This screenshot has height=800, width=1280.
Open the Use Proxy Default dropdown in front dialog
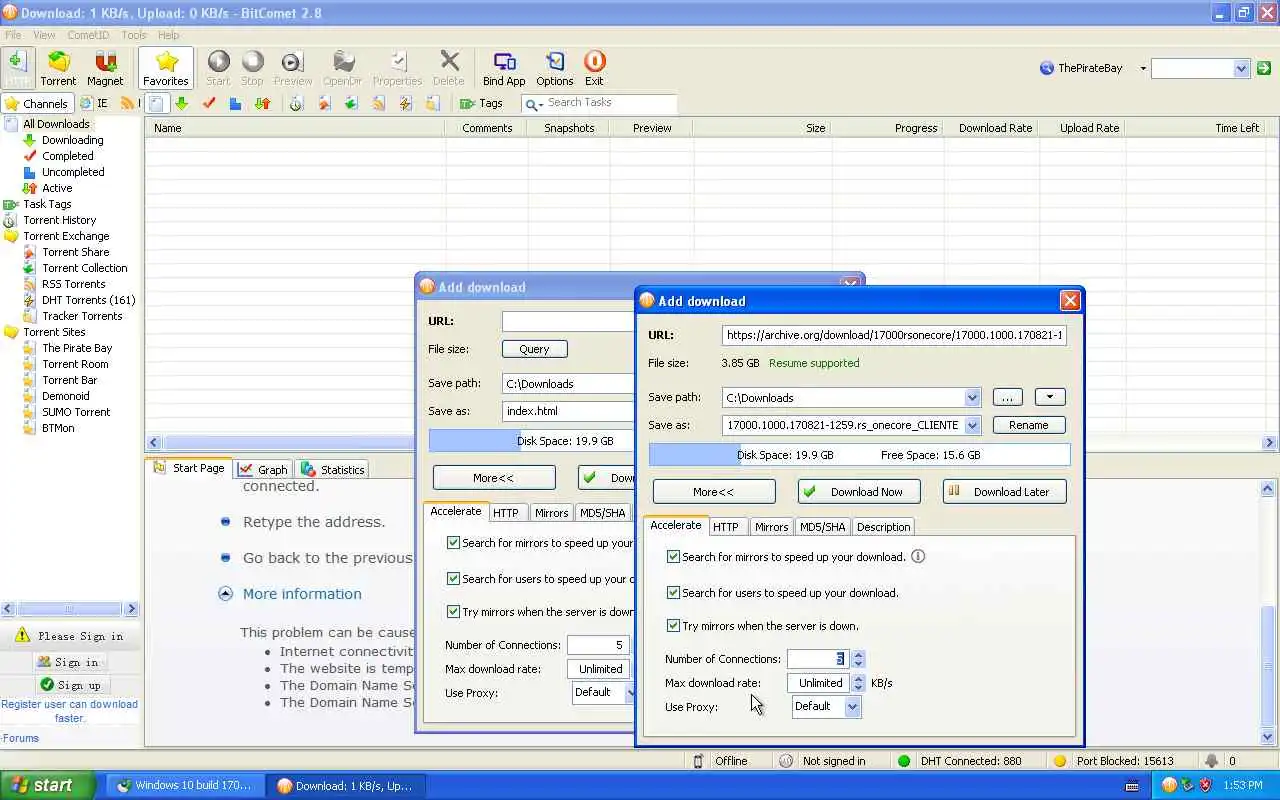point(852,707)
